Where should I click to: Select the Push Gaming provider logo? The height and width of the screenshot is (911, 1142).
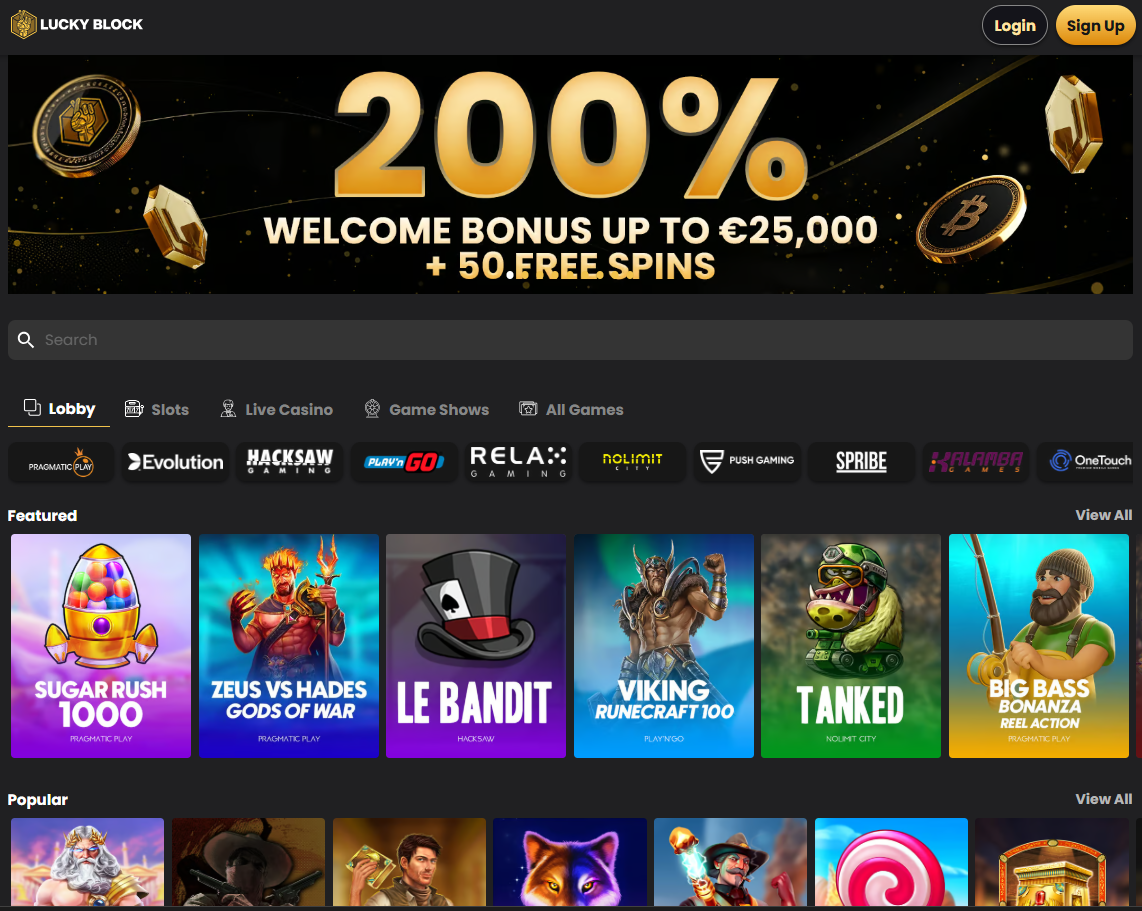tap(747, 462)
